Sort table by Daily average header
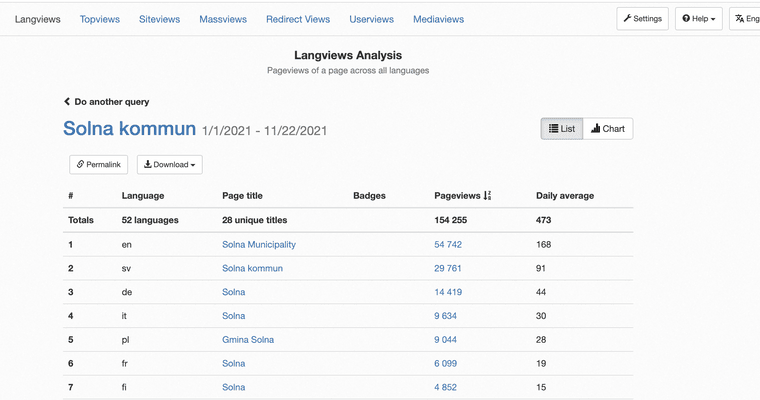760x400 pixels. tap(564, 196)
